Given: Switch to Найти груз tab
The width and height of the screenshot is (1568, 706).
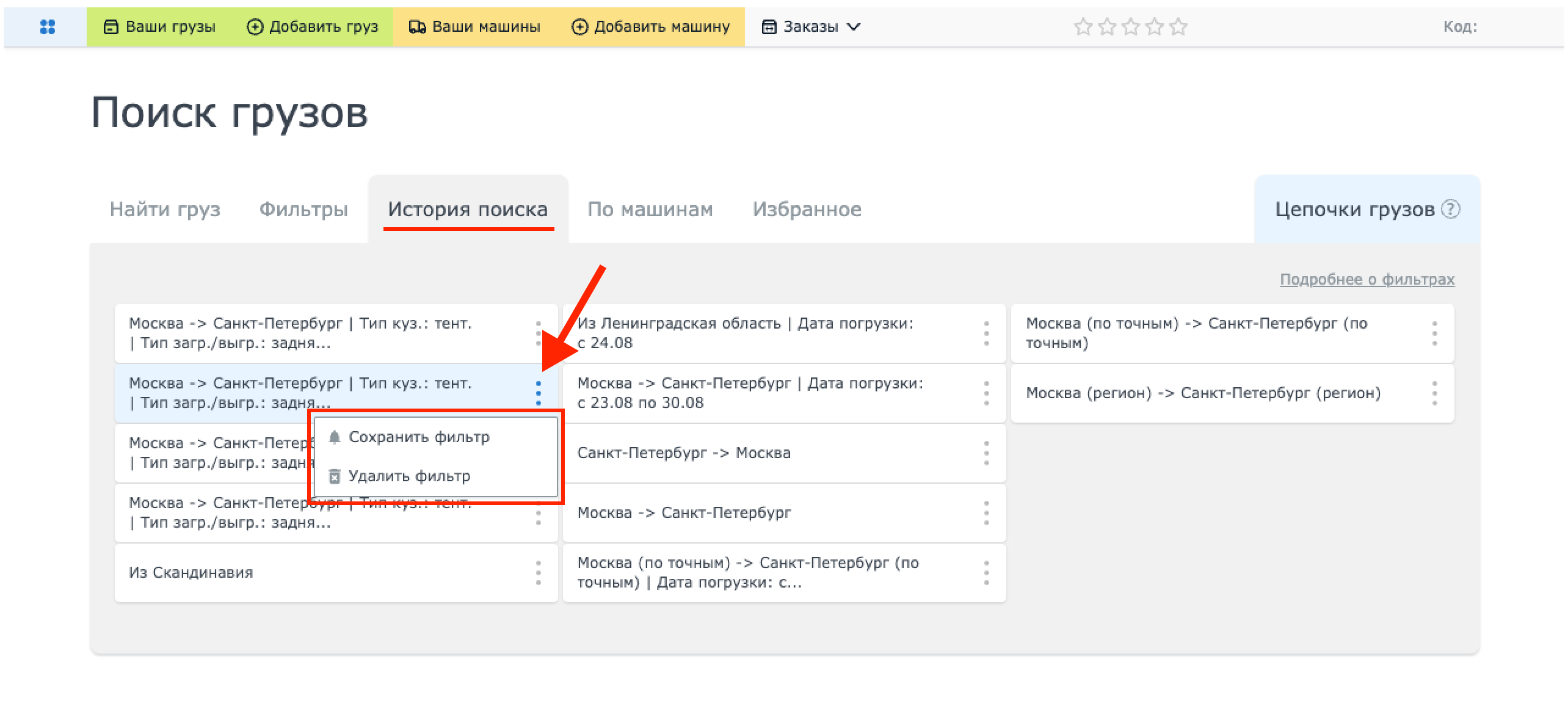Looking at the screenshot, I should coord(165,209).
